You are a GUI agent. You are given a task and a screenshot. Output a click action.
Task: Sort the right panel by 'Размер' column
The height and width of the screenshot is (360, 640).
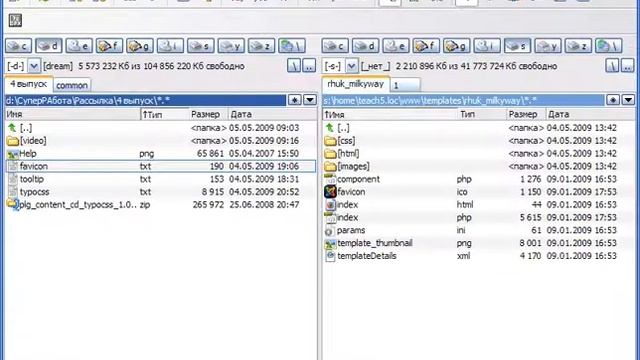click(x=526, y=114)
